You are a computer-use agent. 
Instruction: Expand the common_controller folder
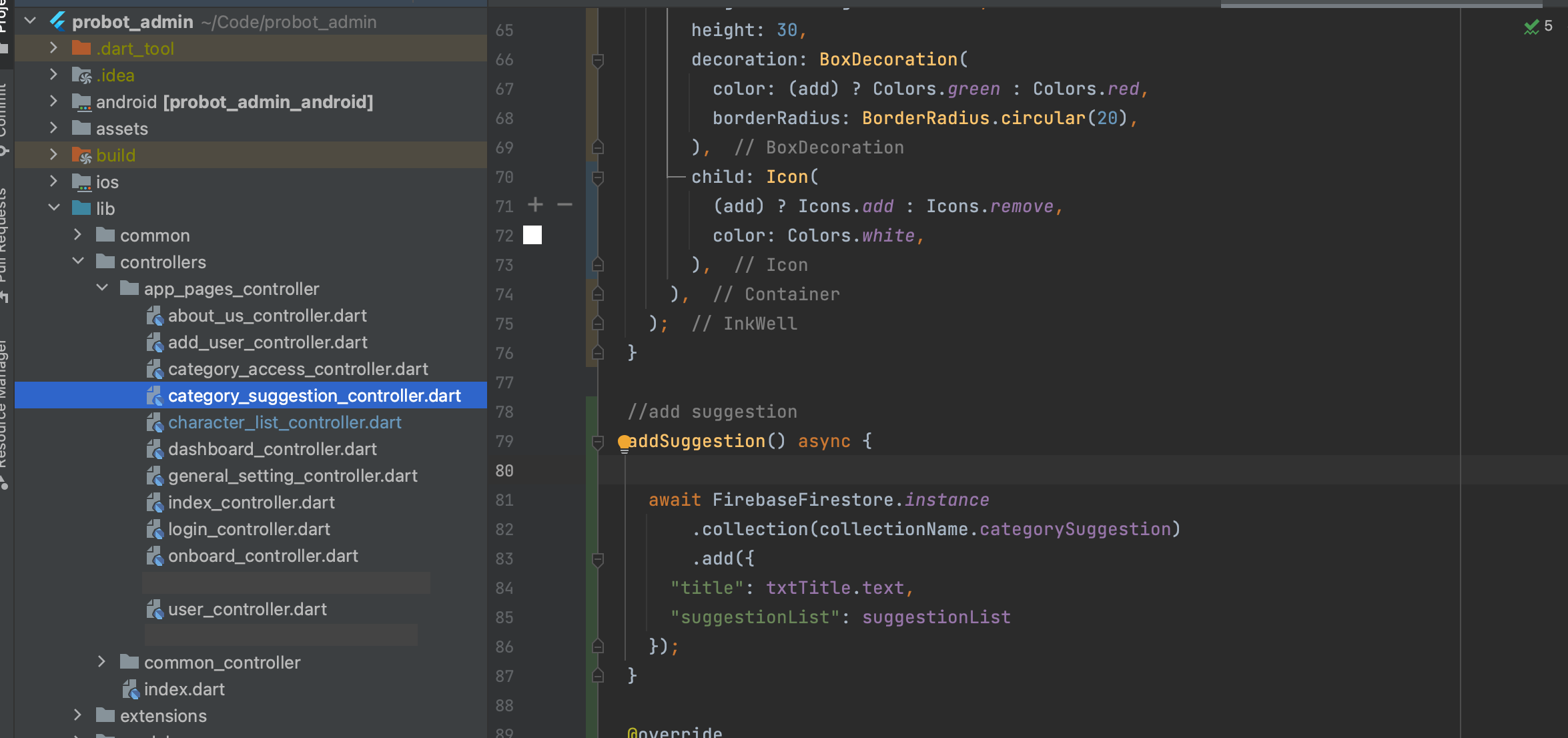pyautogui.click(x=101, y=662)
